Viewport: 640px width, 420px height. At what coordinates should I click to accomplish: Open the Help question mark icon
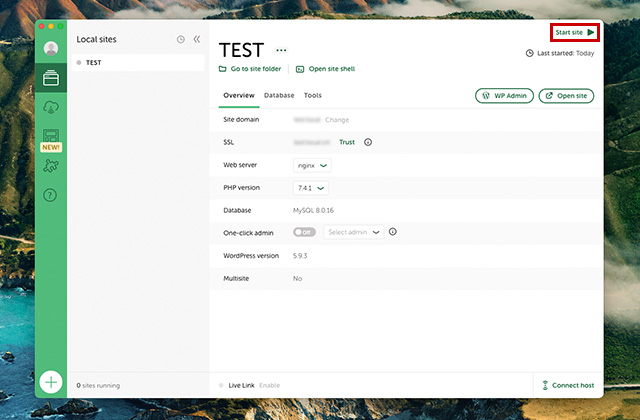pyautogui.click(x=50, y=195)
